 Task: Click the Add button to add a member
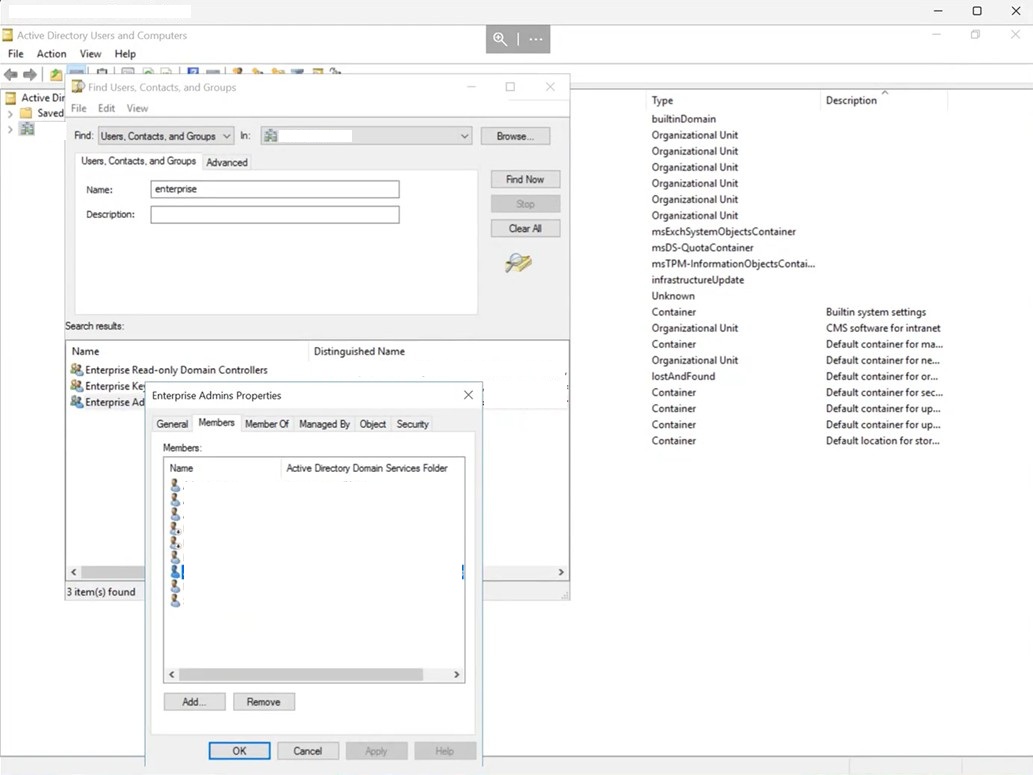click(x=193, y=701)
